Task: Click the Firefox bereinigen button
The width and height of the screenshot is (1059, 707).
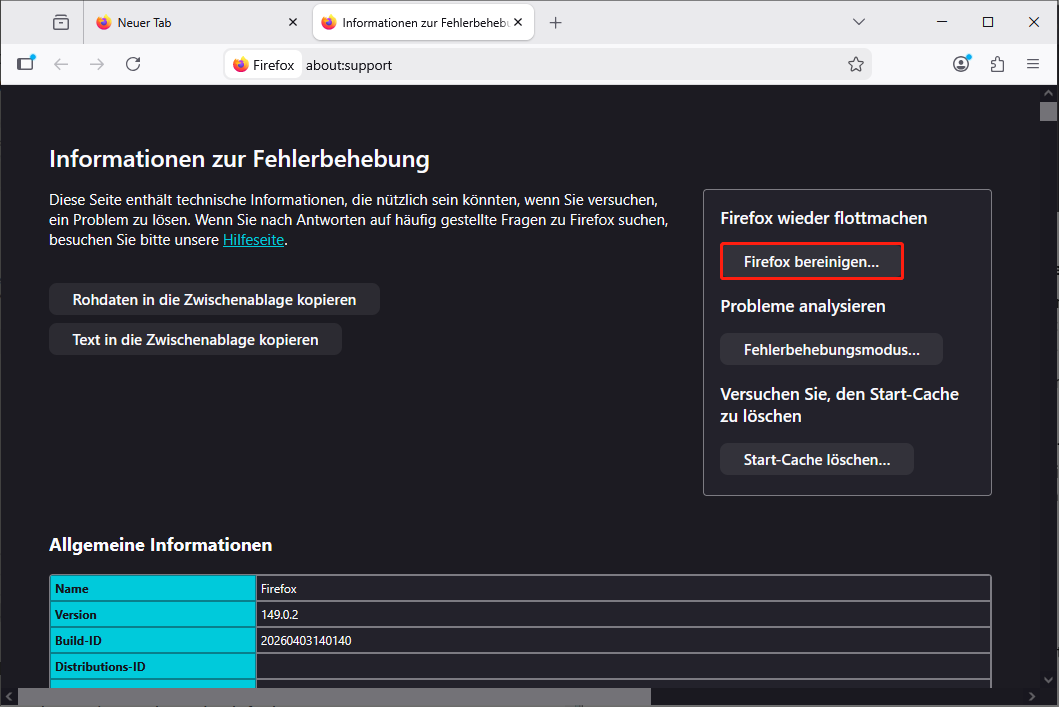Action: coord(811,261)
